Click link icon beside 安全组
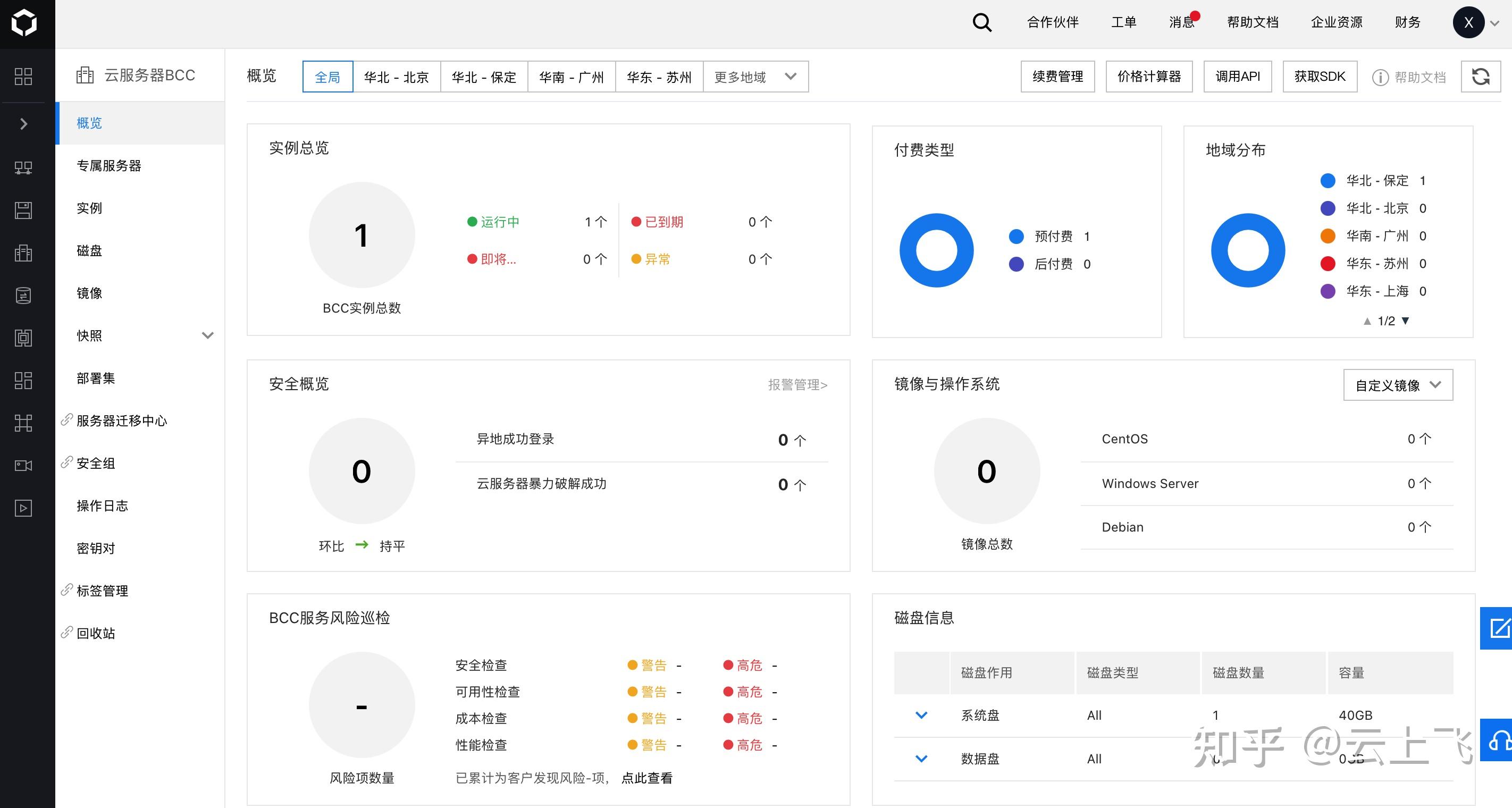 pyautogui.click(x=67, y=462)
